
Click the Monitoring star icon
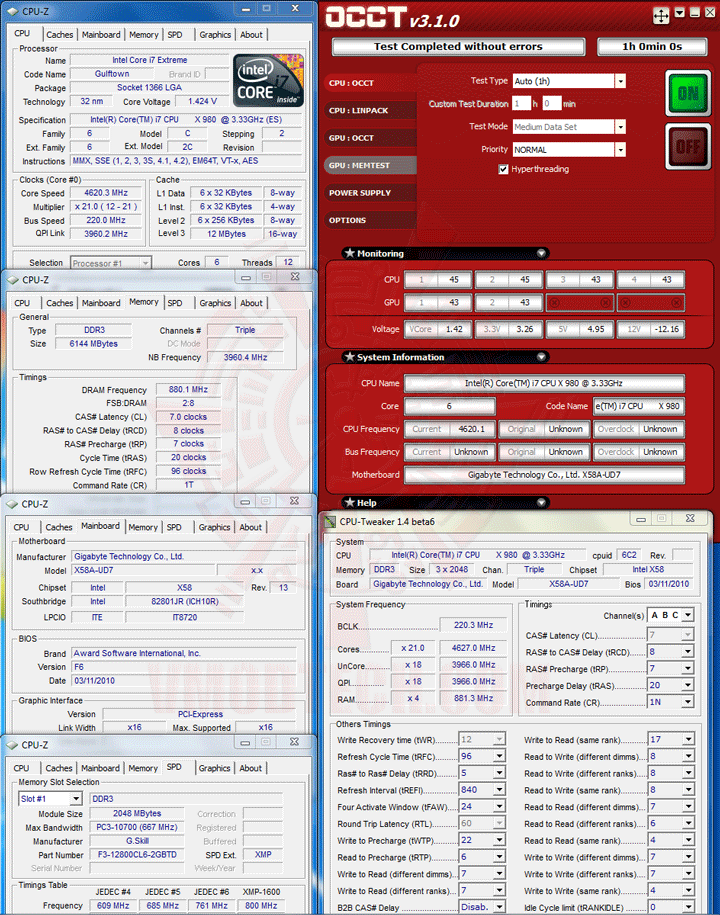pyautogui.click(x=349, y=253)
